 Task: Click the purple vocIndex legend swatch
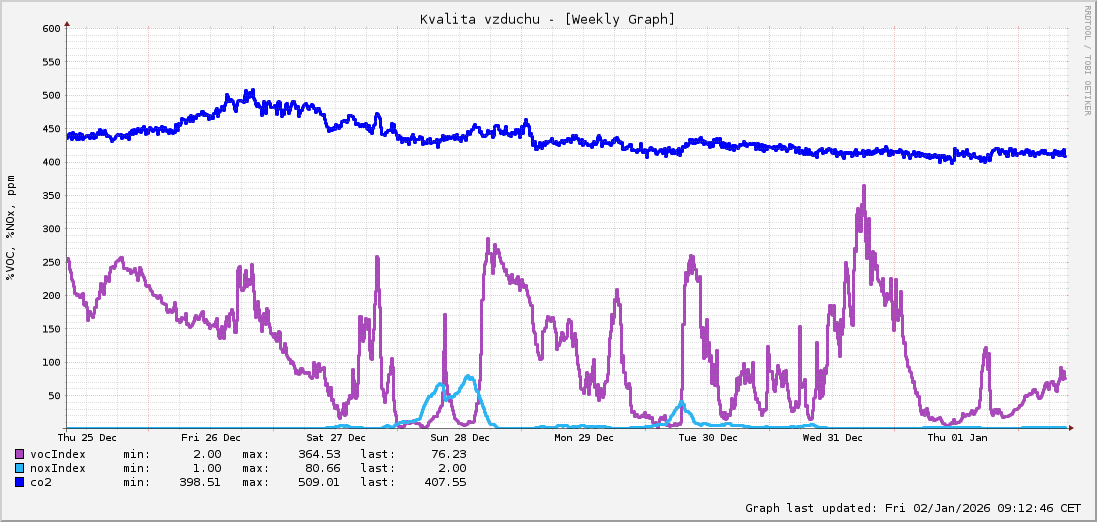tap(20, 454)
